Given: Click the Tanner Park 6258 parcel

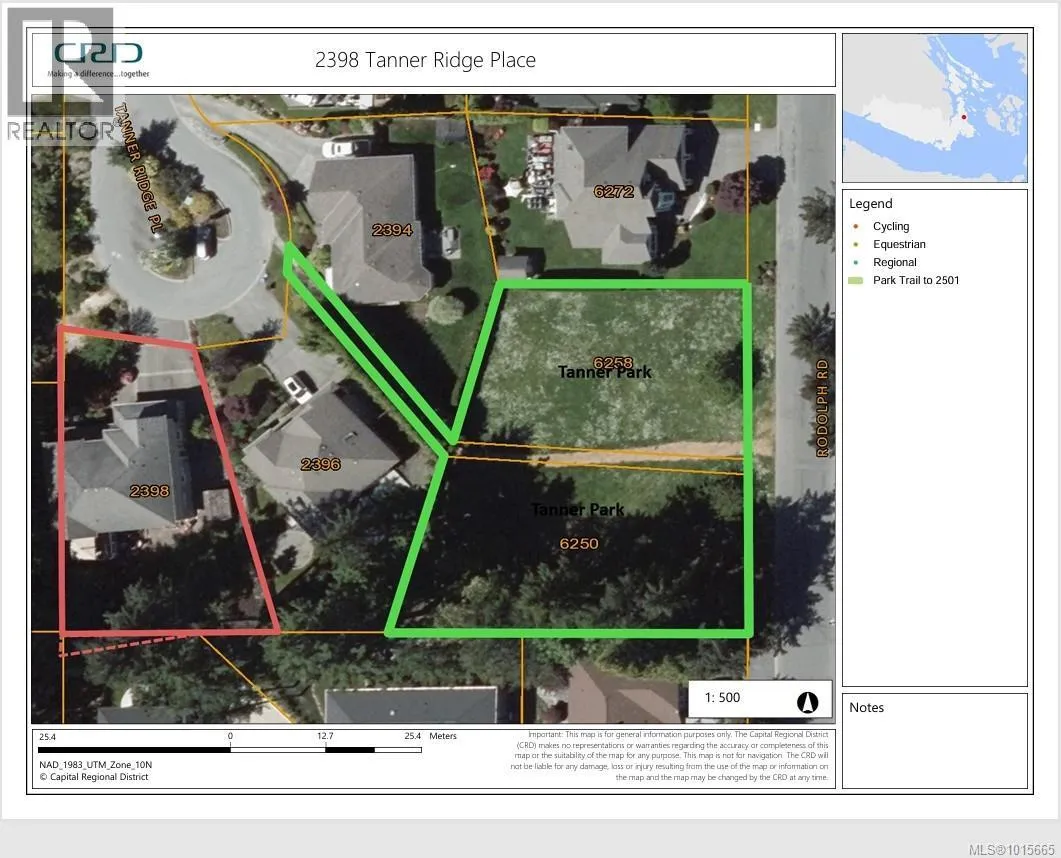Looking at the screenshot, I should coord(612,363).
